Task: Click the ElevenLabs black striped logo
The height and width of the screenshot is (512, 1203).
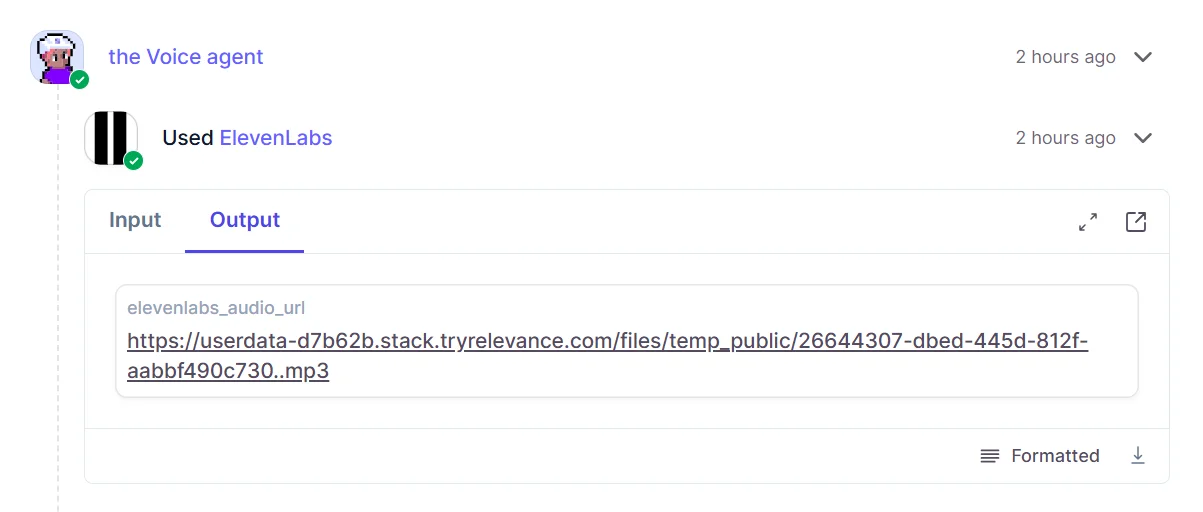Action: tap(110, 137)
